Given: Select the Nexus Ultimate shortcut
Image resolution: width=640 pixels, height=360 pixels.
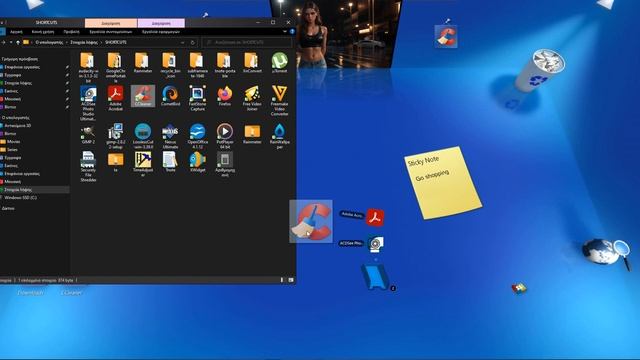Looking at the screenshot, I should point(170,136).
